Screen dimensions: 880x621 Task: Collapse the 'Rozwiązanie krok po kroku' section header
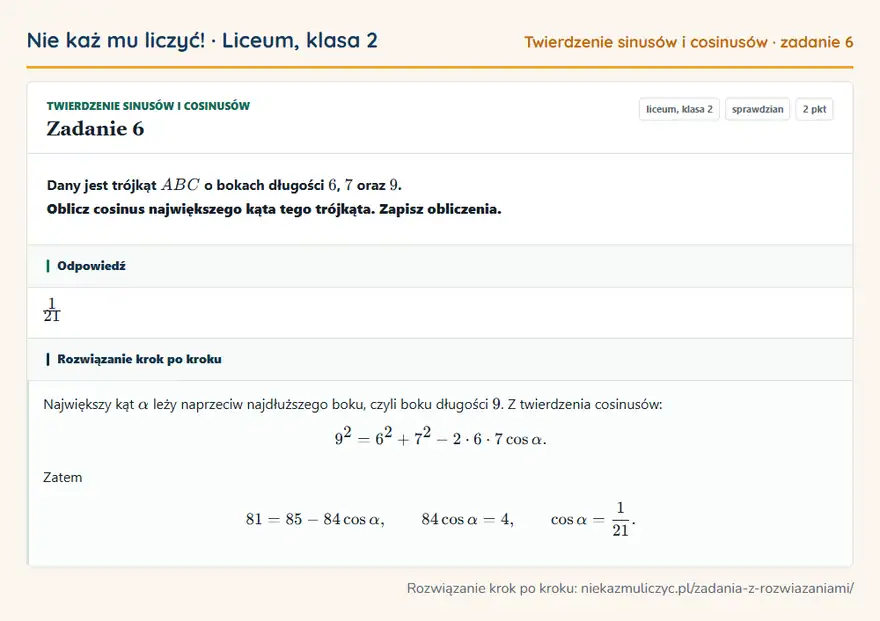click(440, 359)
